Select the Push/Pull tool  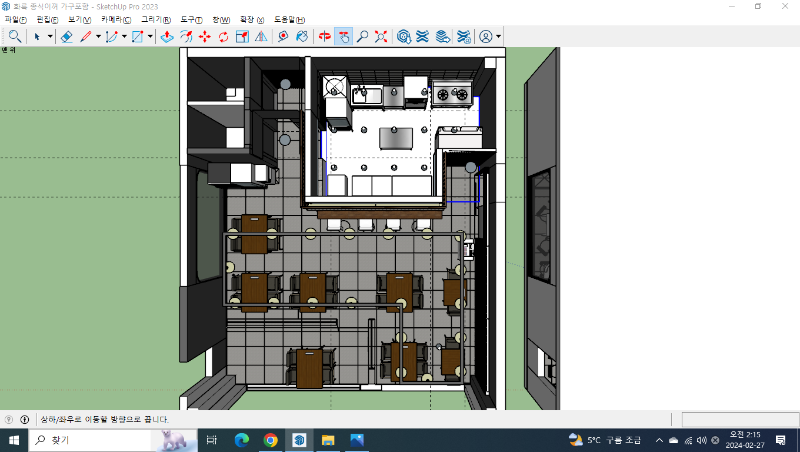pyautogui.click(x=167, y=36)
